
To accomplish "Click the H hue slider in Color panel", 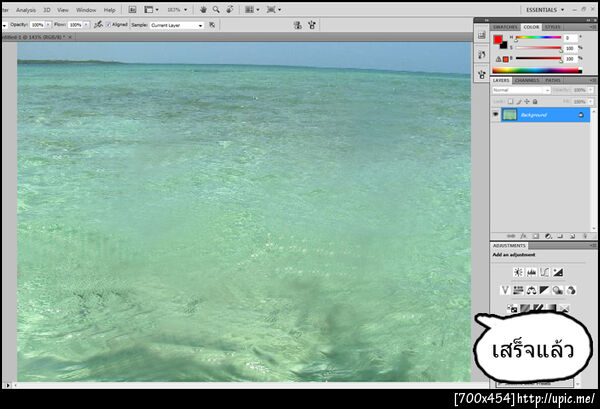I will [x=538, y=37].
